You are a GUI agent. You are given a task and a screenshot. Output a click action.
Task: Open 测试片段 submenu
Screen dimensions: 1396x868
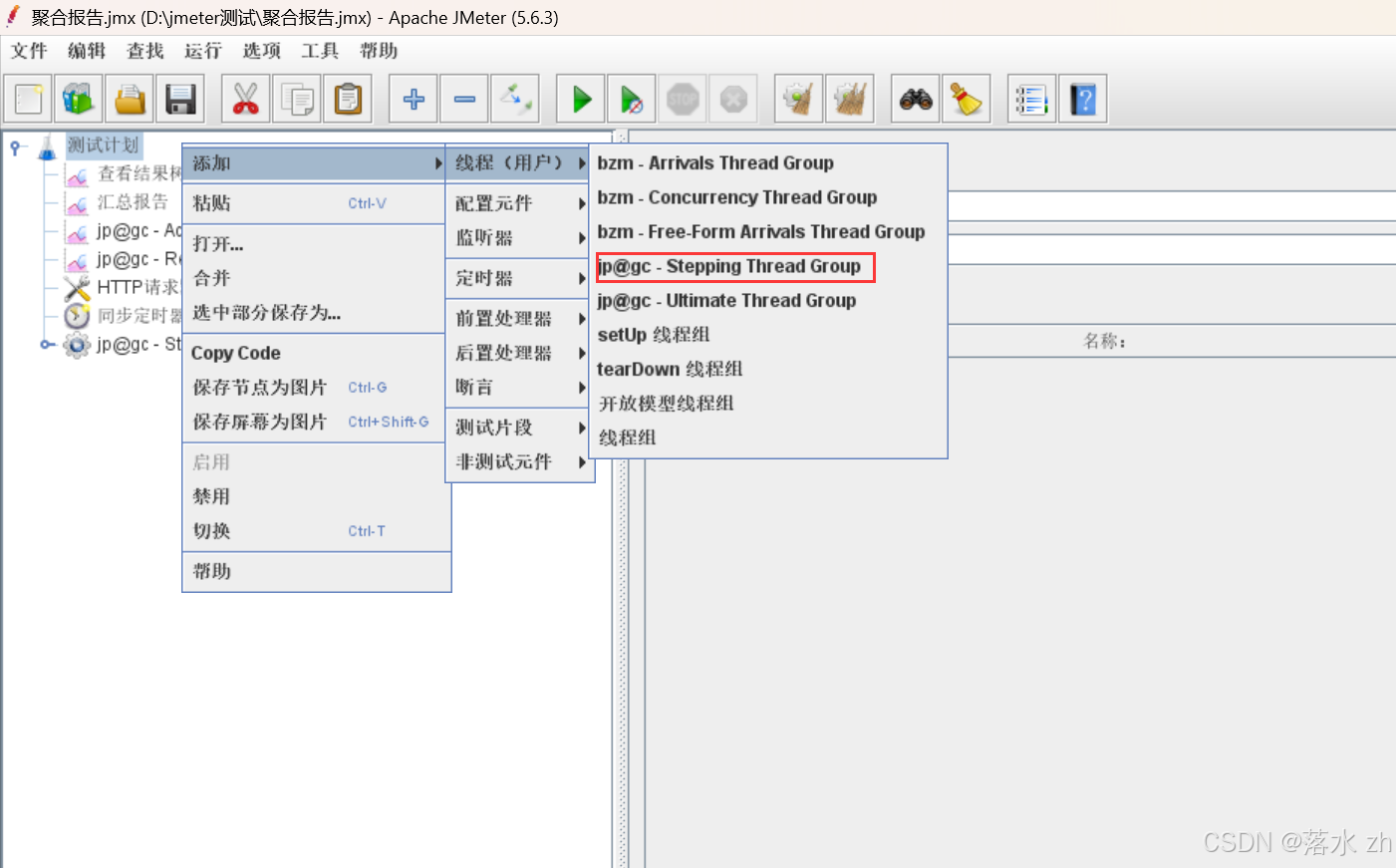(519, 428)
